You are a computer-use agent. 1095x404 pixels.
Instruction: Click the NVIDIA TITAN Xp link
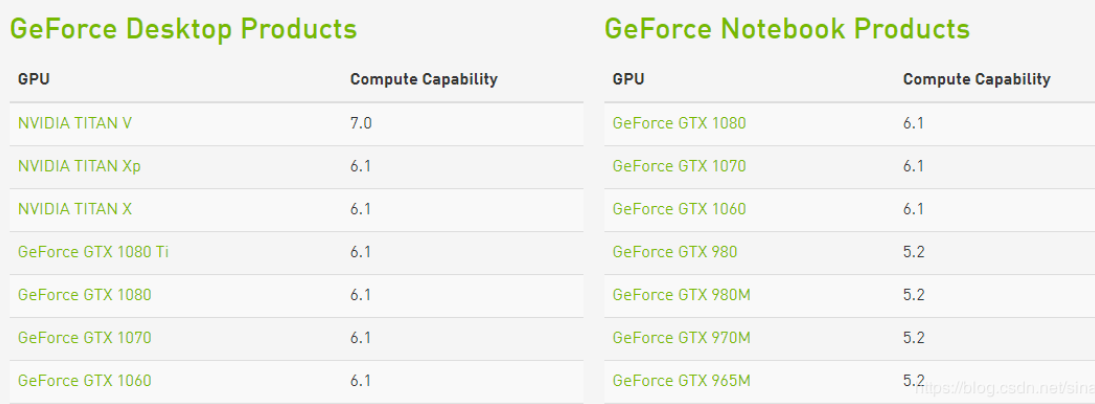pyautogui.click(x=79, y=166)
